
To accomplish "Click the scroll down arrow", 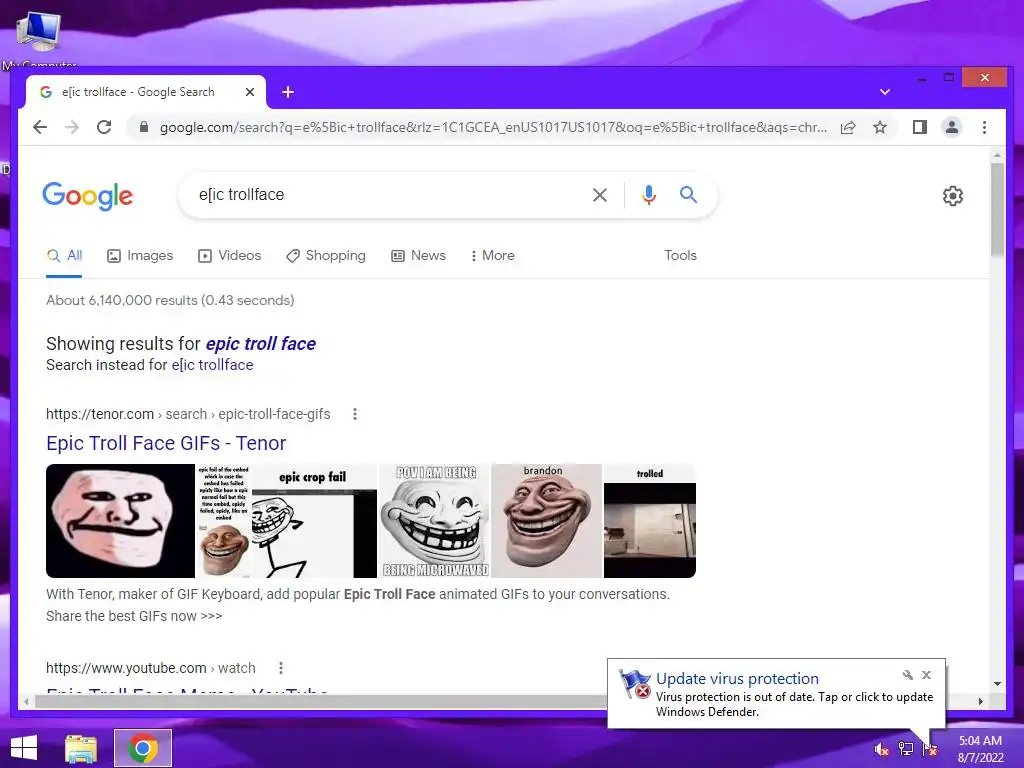I will [x=997, y=684].
